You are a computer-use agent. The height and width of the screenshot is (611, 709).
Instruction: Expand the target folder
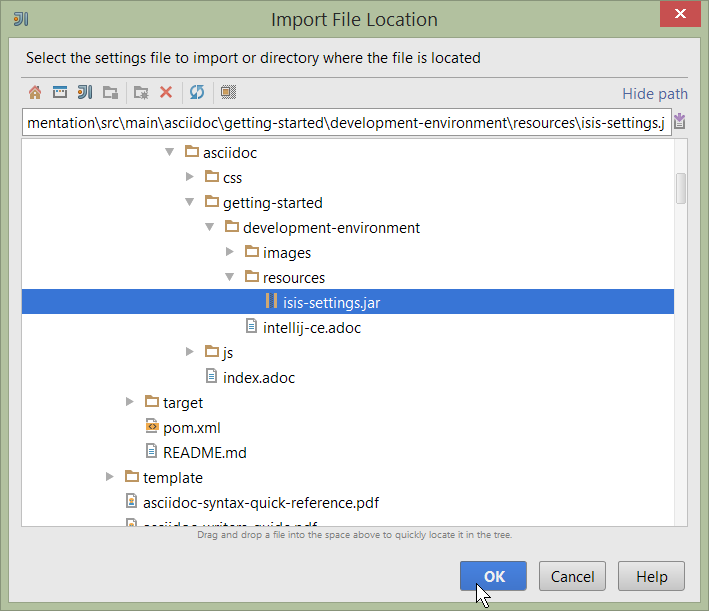click(x=130, y=402)
